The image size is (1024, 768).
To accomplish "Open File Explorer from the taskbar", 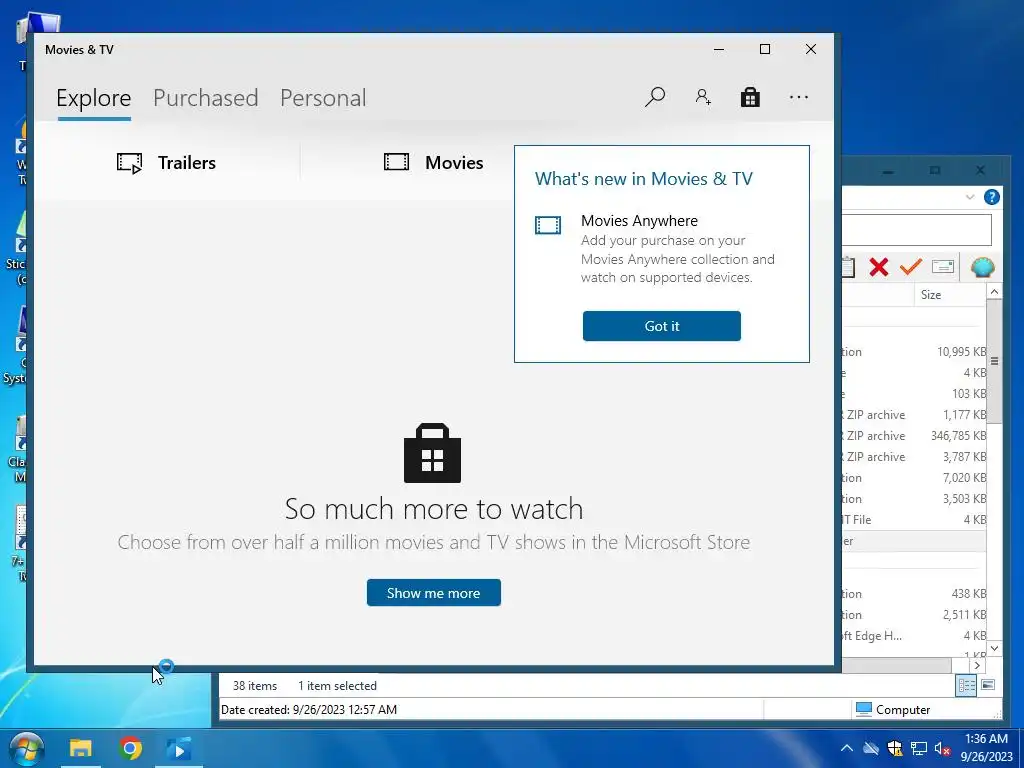I will click(x=81, y=748).
